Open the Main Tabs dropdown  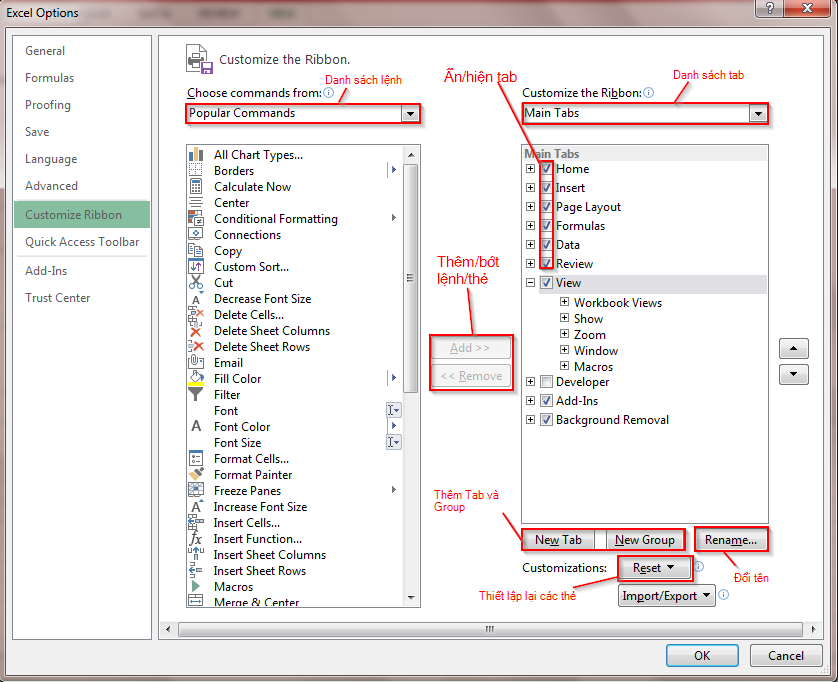pos(758,113)
